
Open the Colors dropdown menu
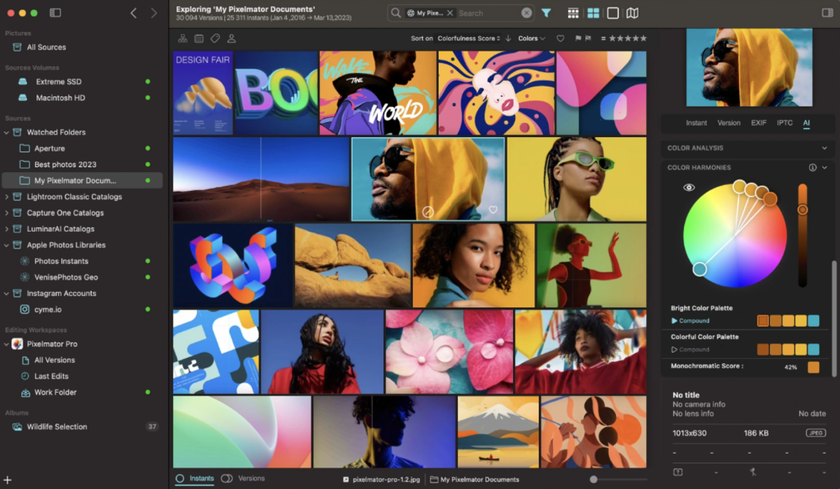click(531, 39)
